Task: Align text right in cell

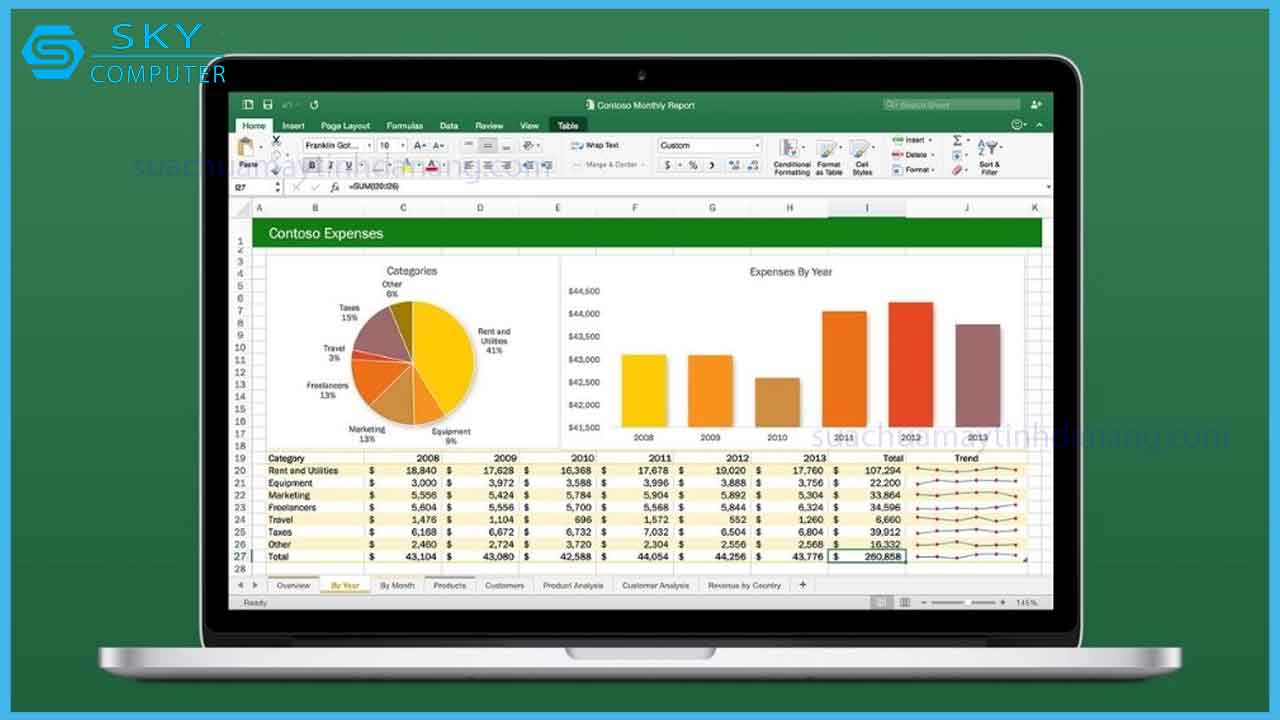Action: coord(507,165)
